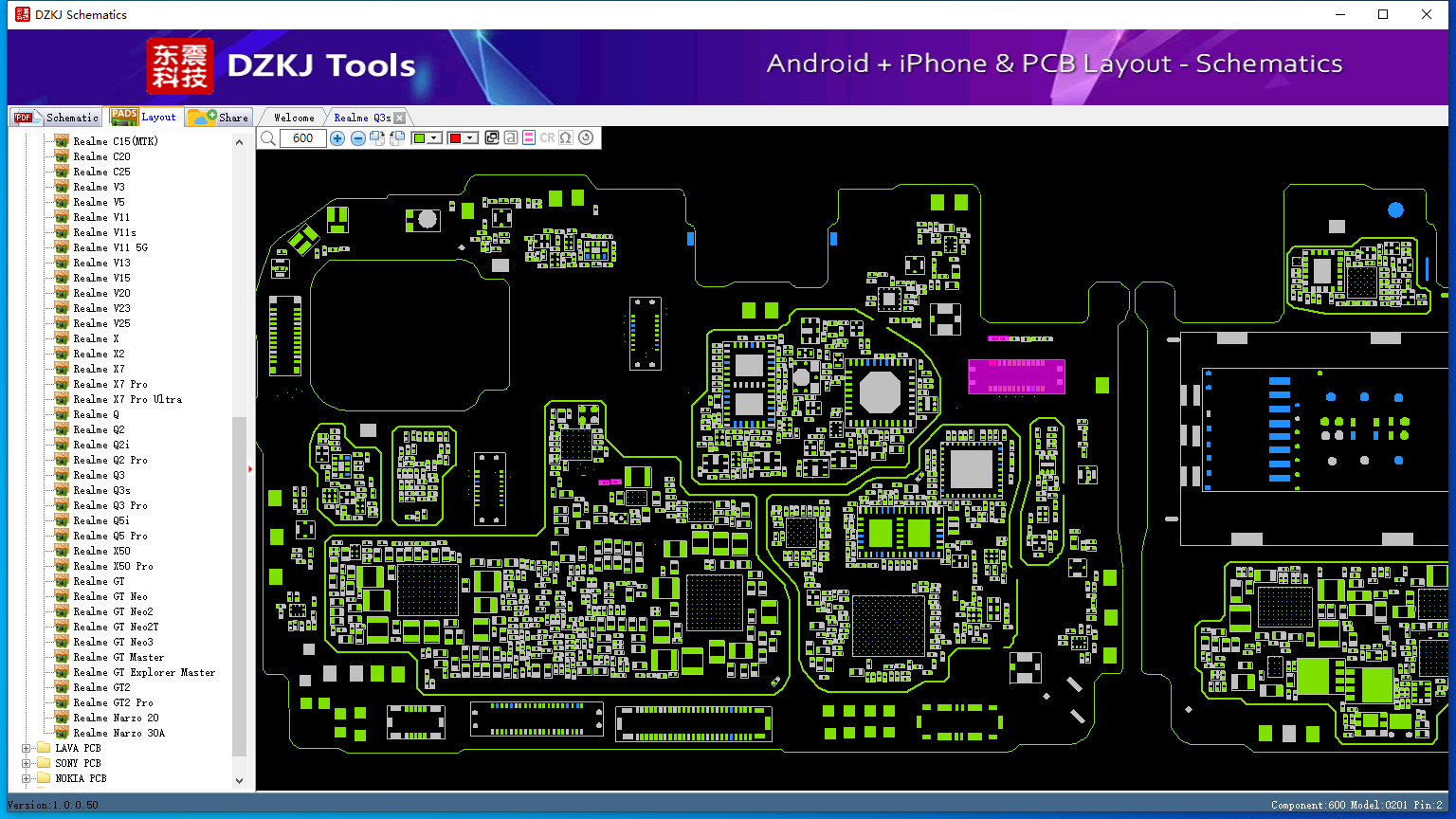Close the Realme Q3s tab
Viewport: 1456px width, 819px height.
(x=400, y=118)
